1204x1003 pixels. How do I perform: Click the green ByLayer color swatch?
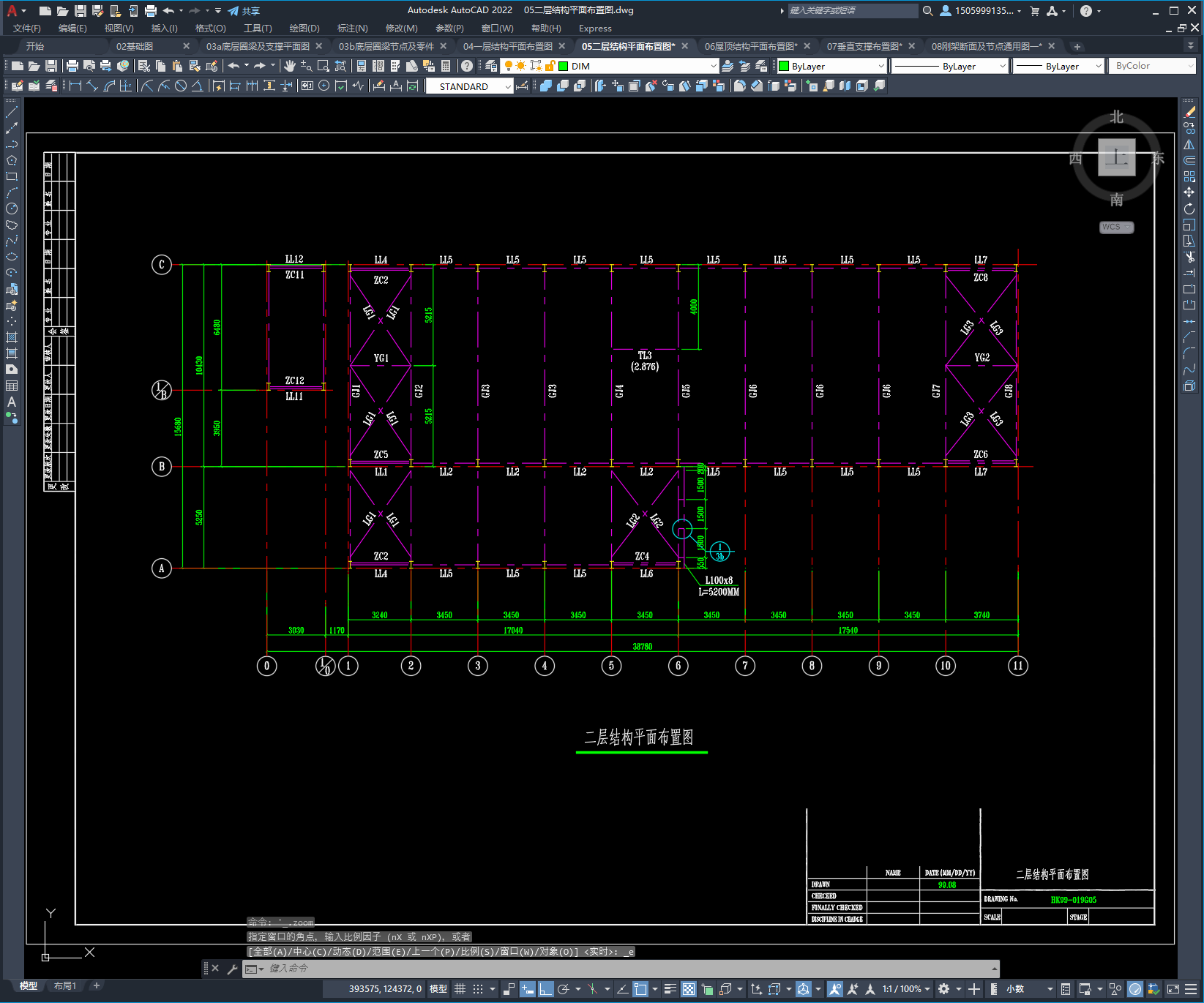(784, 66)
